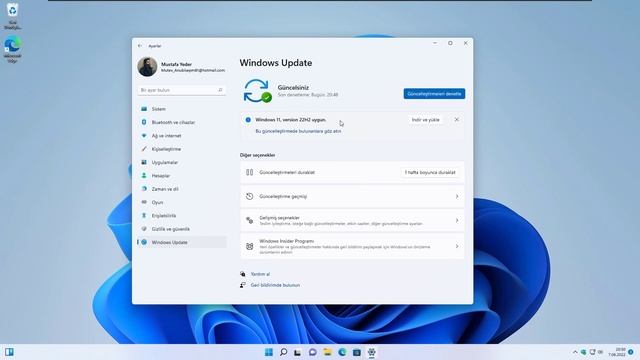The width and height of the screenshot is (640, 360).
Task: Show hidden system tray icons
Action: 575,352
